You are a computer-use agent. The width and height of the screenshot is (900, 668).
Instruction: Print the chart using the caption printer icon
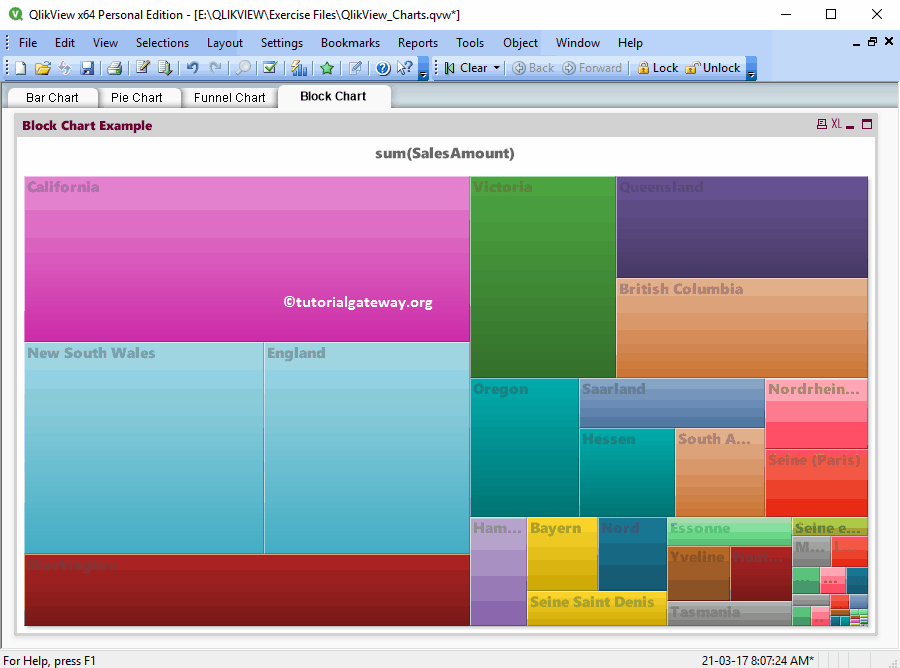pos(821,123)
